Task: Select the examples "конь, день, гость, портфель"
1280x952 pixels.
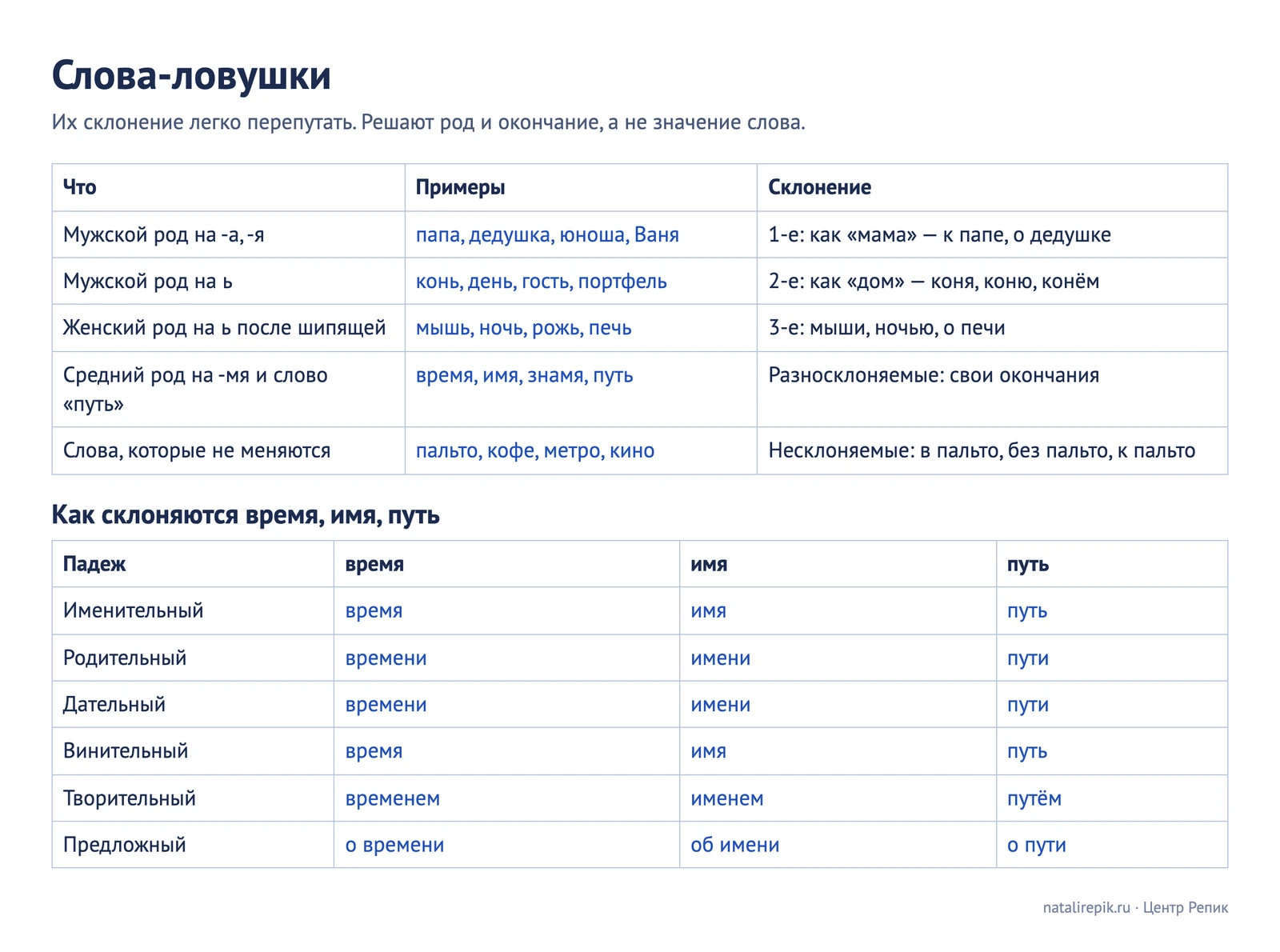Action: click(x=542, y=281)
